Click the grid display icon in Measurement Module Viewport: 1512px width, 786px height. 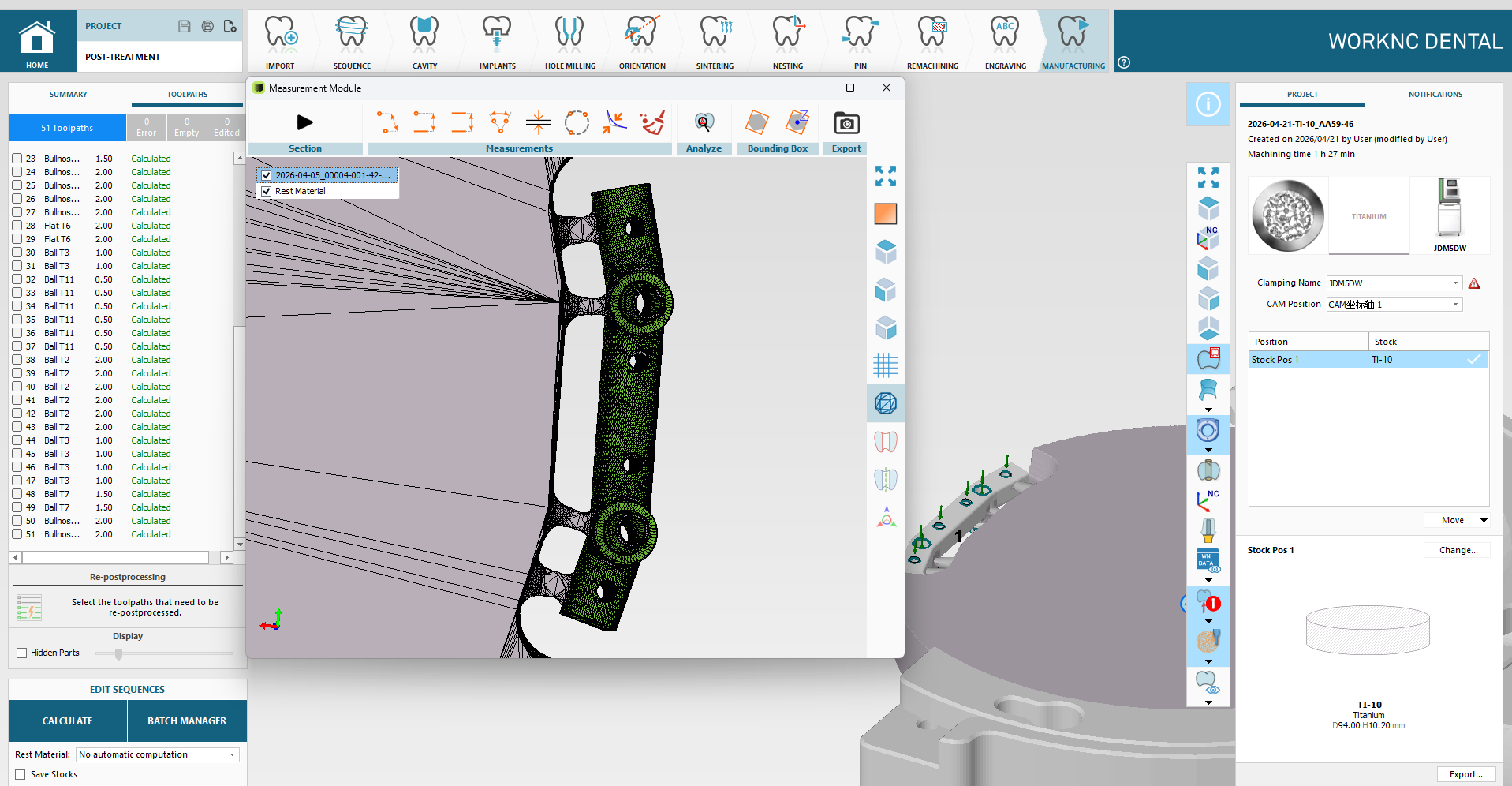coord(886,365)
